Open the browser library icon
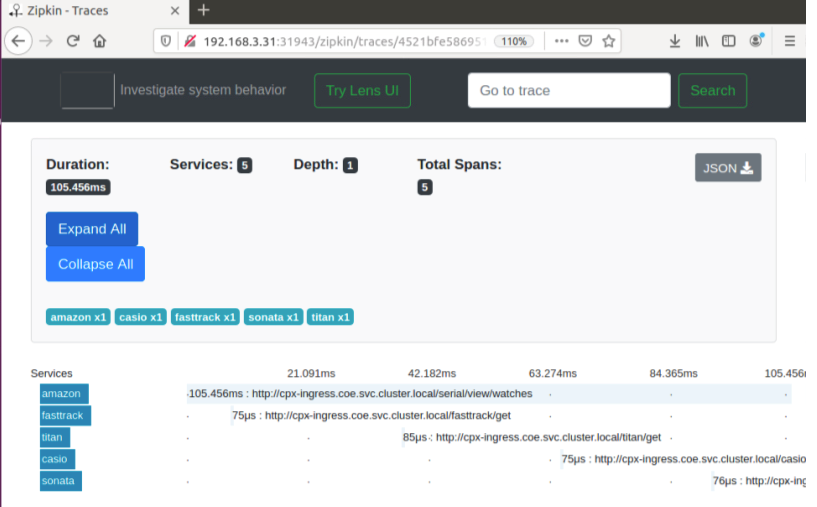This screenshot has height=507, width=817. tap(702, 42)
